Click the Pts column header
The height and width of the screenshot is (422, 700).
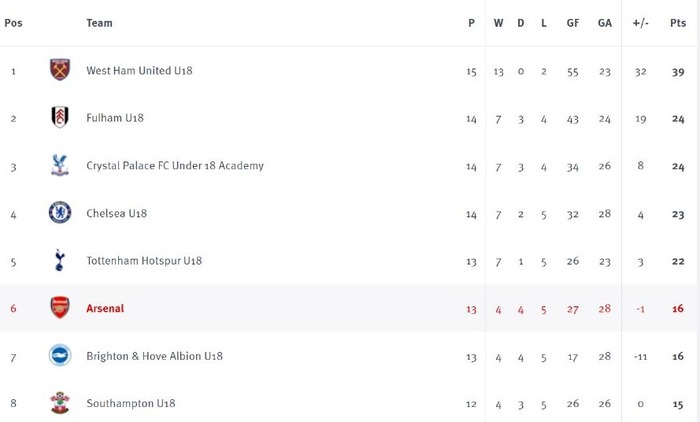[678, 23]
